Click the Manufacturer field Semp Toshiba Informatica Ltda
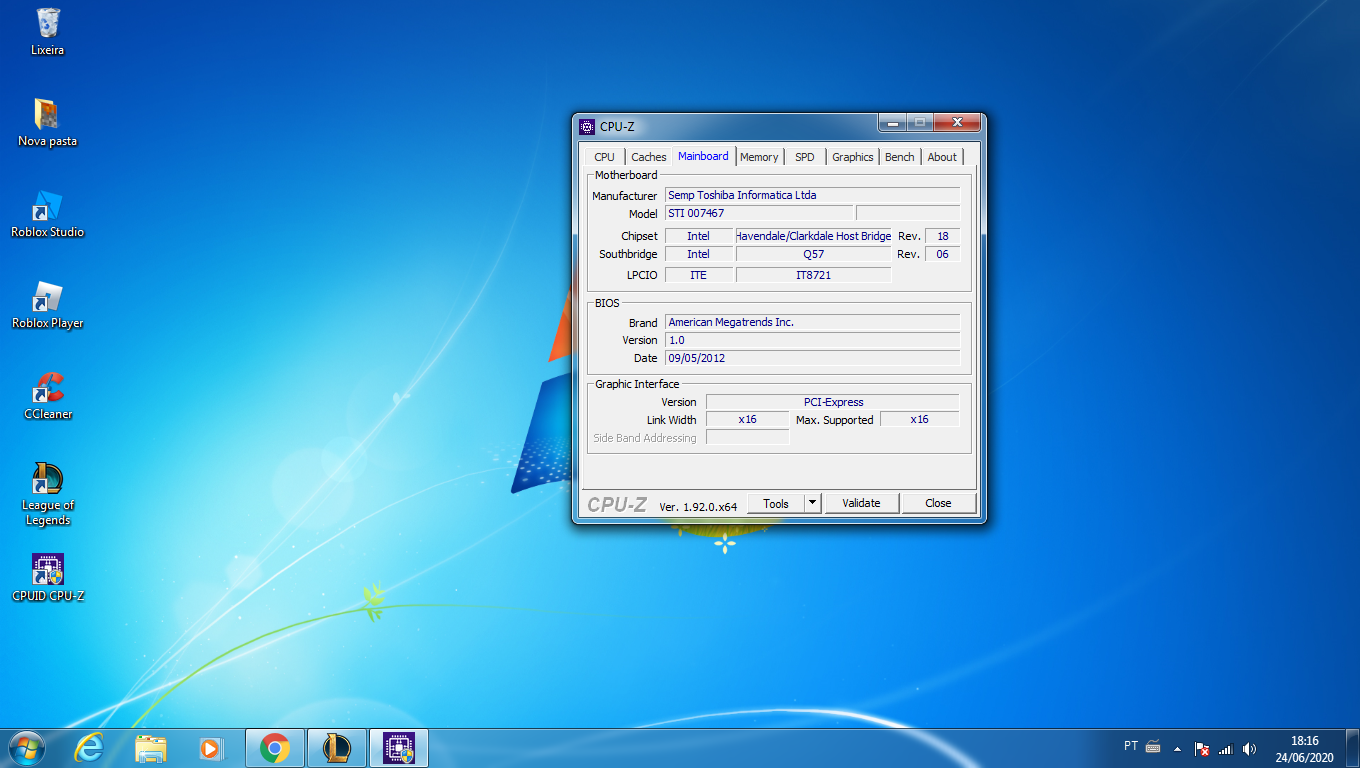The height and width of the screenshot is (768, 1360). (x=813, y=195)
